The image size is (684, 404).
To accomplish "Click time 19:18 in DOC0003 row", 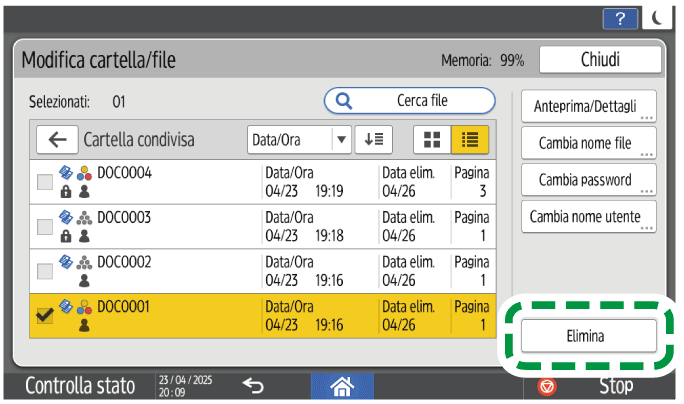I will point(329,236).
